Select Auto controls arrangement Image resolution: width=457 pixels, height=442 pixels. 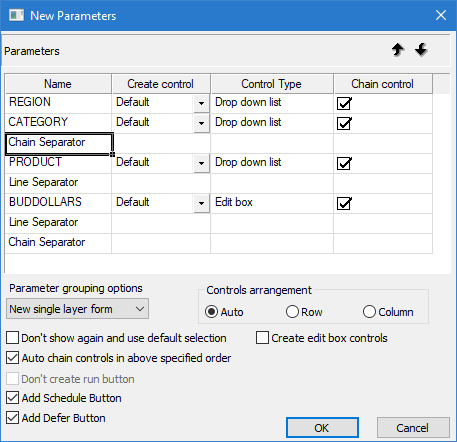pyautogui.click(x=212, y=312)
